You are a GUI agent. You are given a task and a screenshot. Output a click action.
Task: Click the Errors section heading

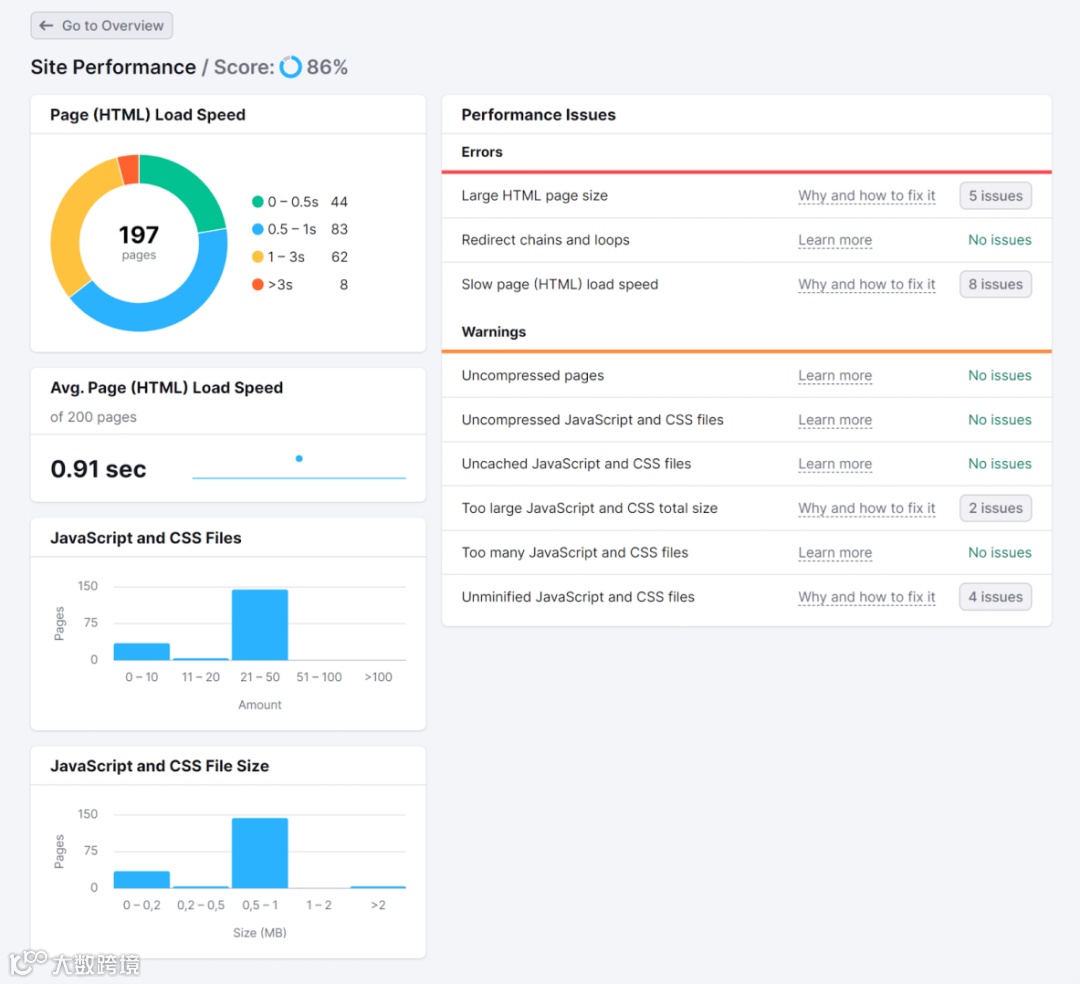tap(482, 152)
